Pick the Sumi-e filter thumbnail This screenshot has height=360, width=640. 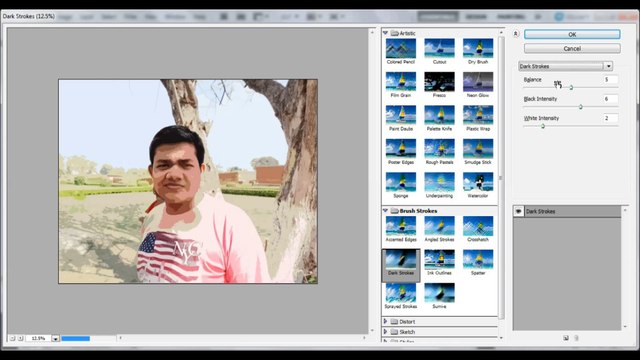(439, 293)
